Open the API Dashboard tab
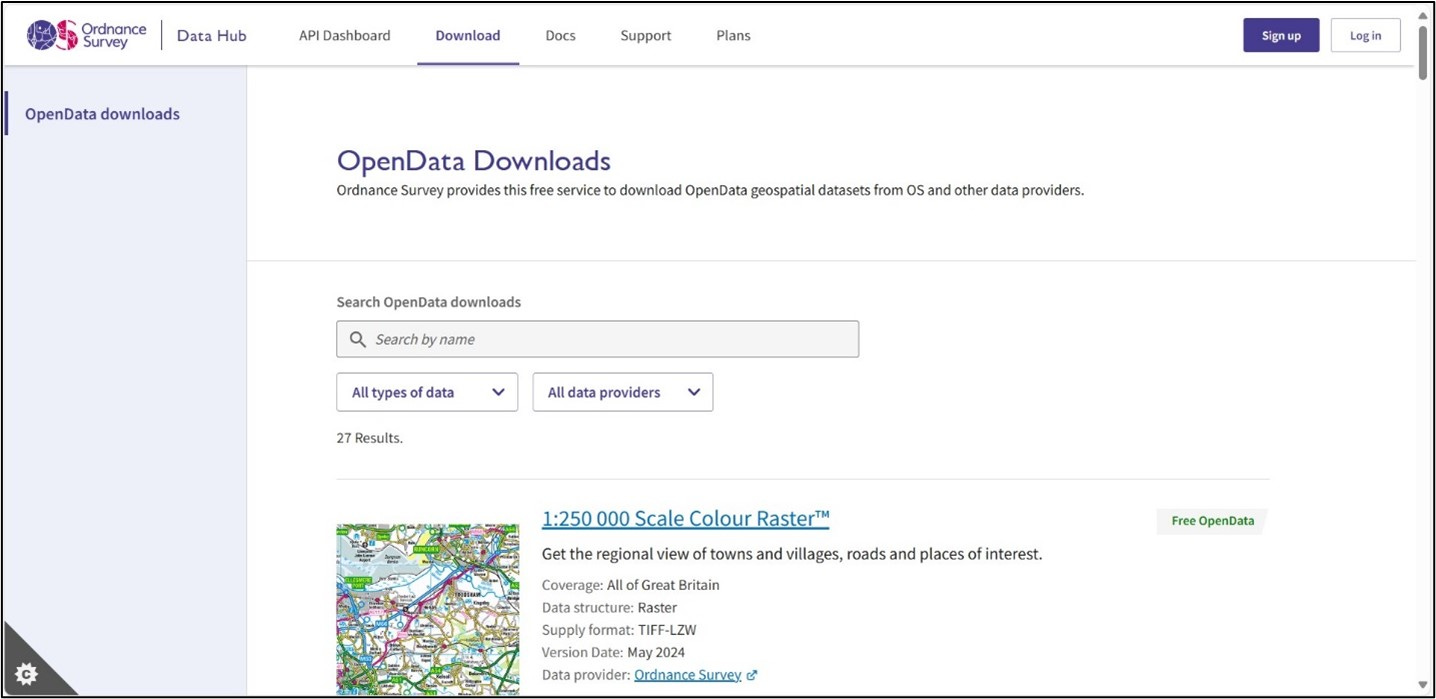Viewport: 1436px width, 699px height. [x=344, y=35]
